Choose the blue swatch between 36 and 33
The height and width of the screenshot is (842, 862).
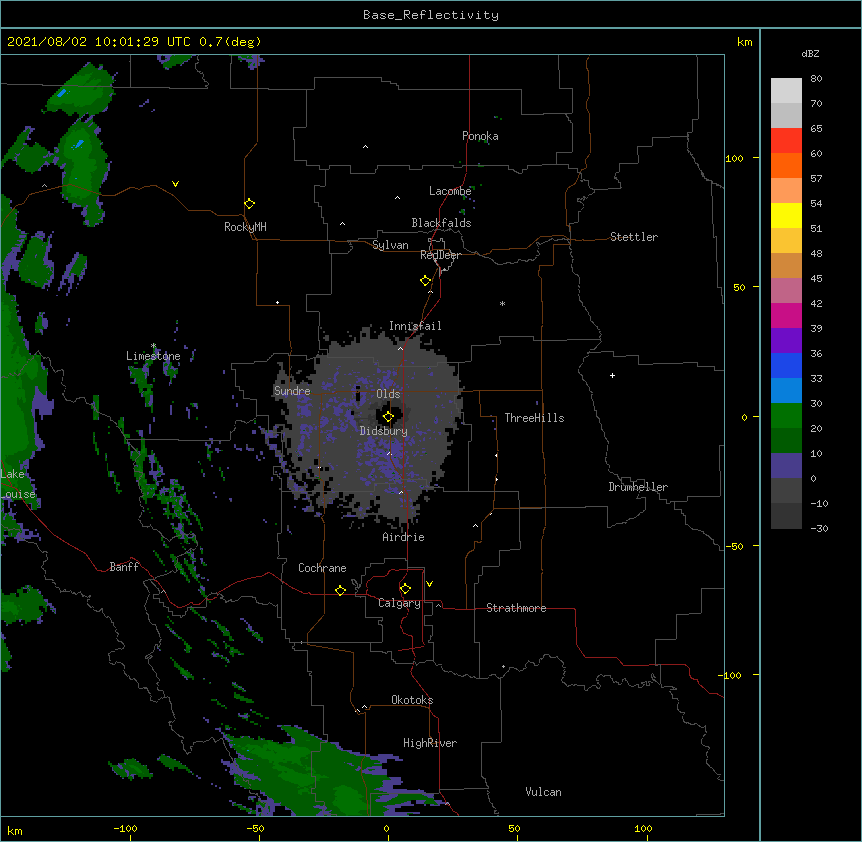[786, 365]
